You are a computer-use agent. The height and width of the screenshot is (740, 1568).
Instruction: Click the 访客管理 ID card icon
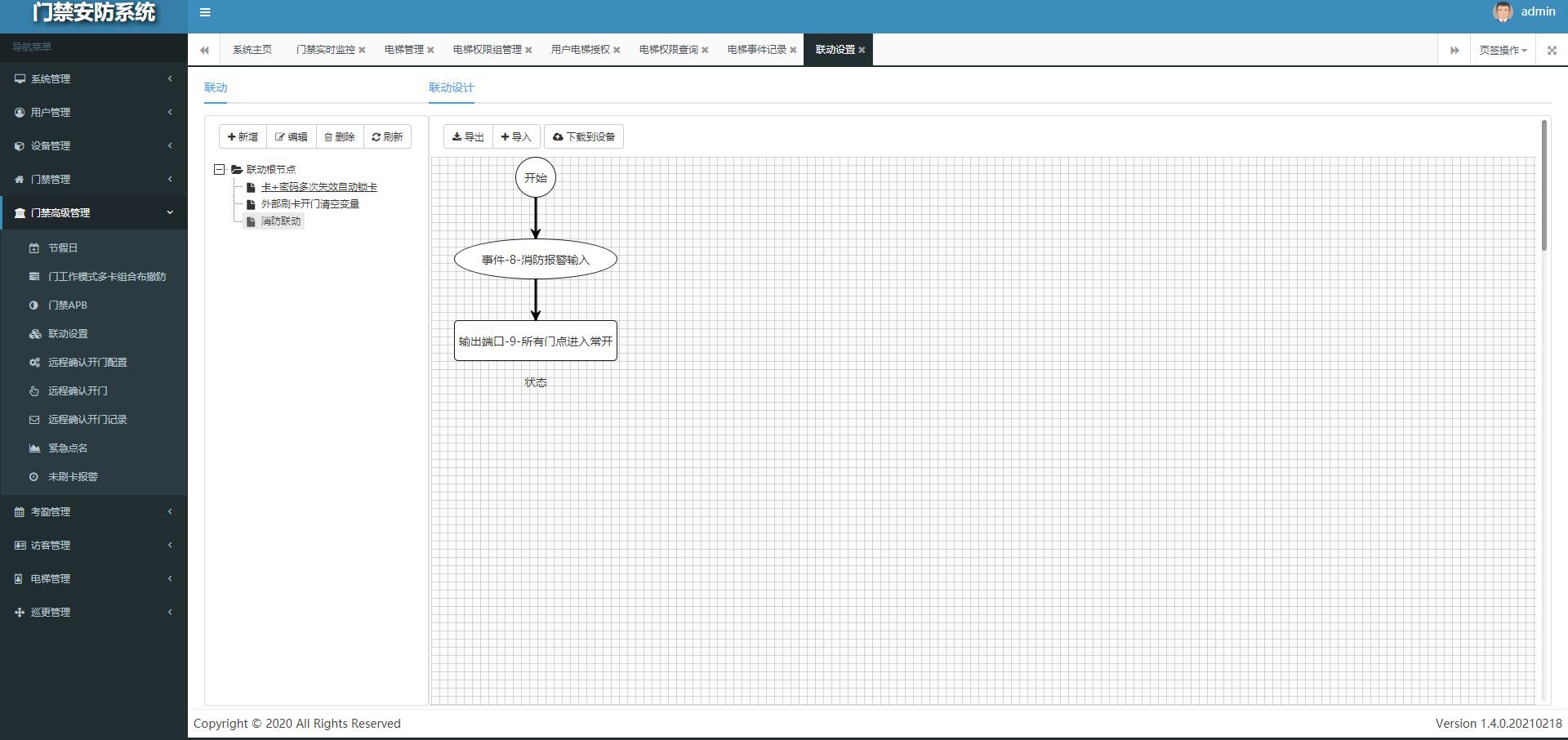click(x=20, y=546)
